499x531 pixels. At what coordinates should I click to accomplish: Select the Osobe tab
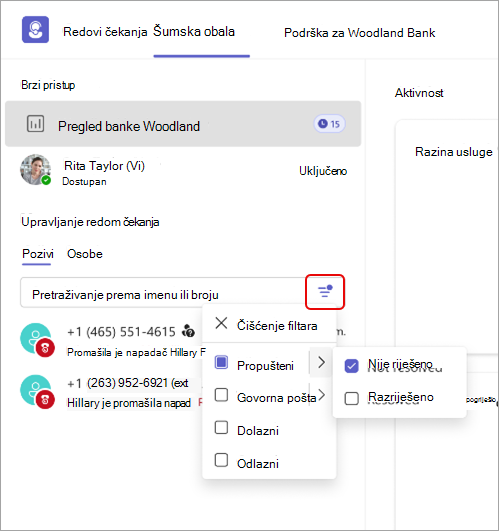tap(85, 254)
